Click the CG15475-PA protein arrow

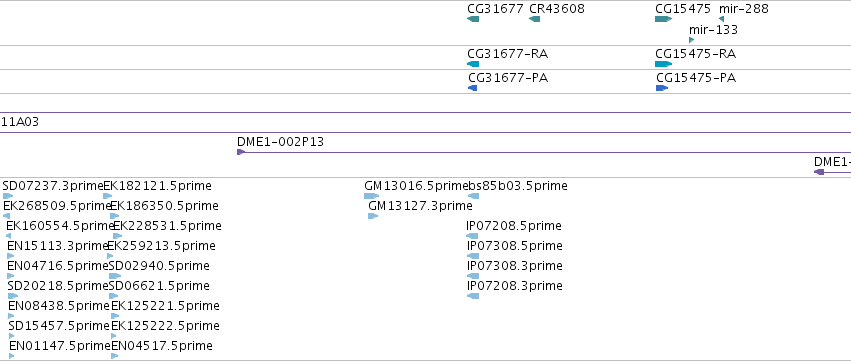click(x=662, y=88)
